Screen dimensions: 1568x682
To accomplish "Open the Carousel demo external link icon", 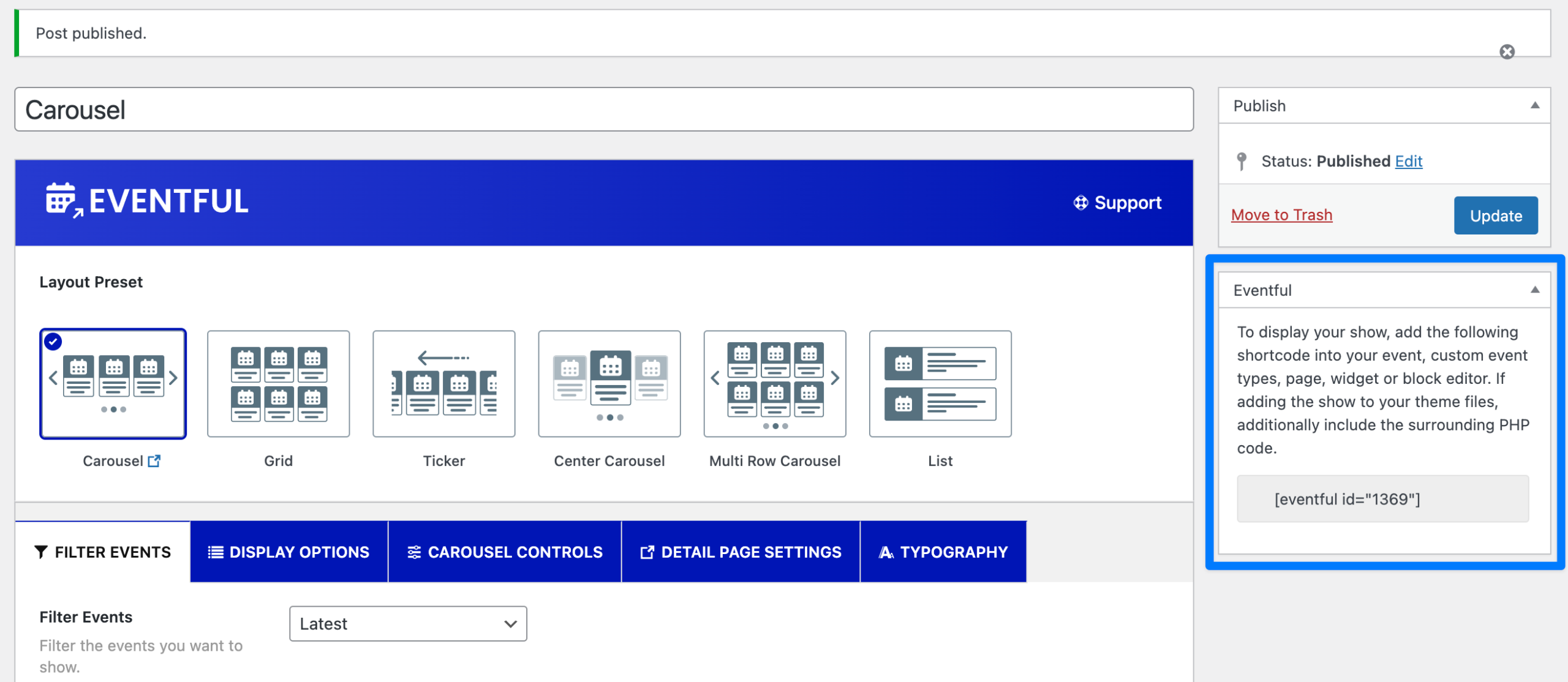I will pyautogui.click(x=154, y=461).
